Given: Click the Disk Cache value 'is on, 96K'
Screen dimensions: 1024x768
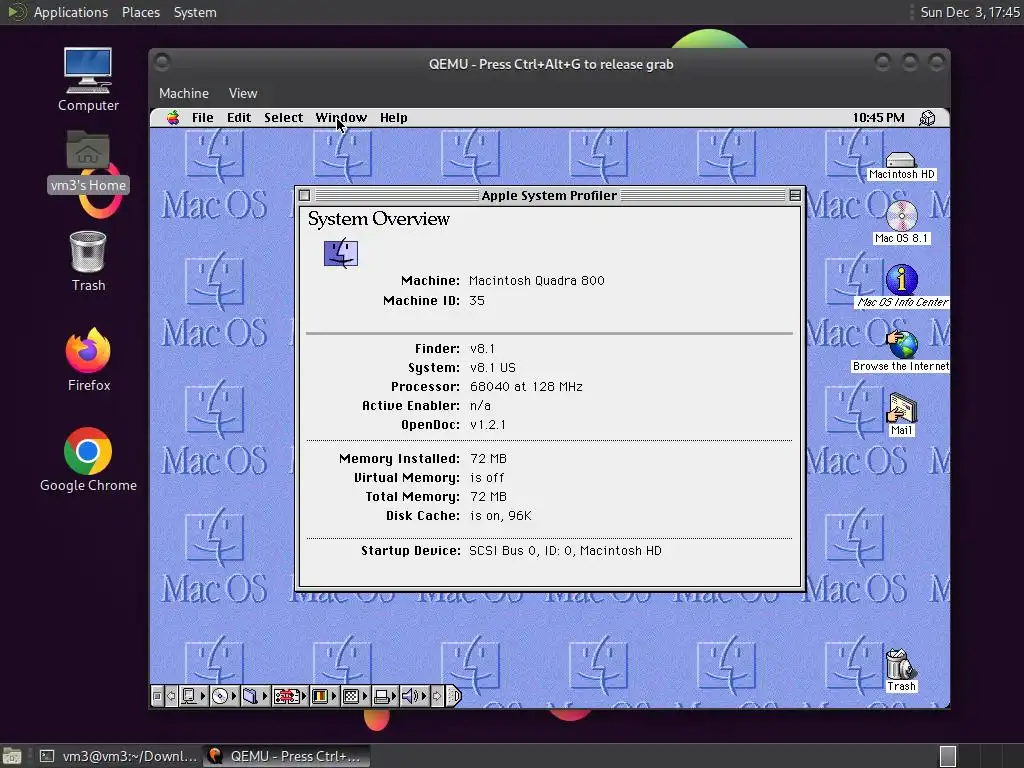Looking at the screenshot, I should click(501, 516).
